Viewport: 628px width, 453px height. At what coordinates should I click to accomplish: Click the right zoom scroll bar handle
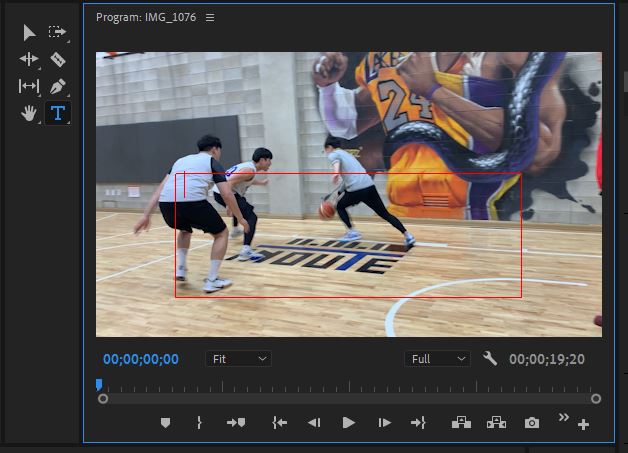(x=596, y=399)
